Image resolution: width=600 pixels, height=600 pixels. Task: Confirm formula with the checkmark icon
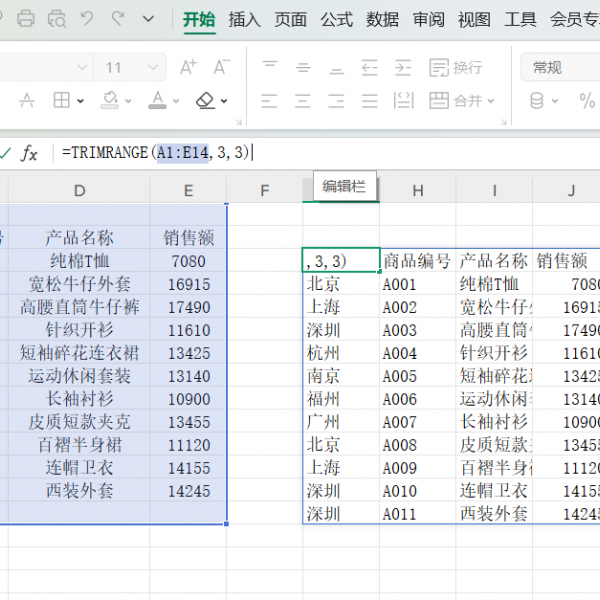[6, 153]
